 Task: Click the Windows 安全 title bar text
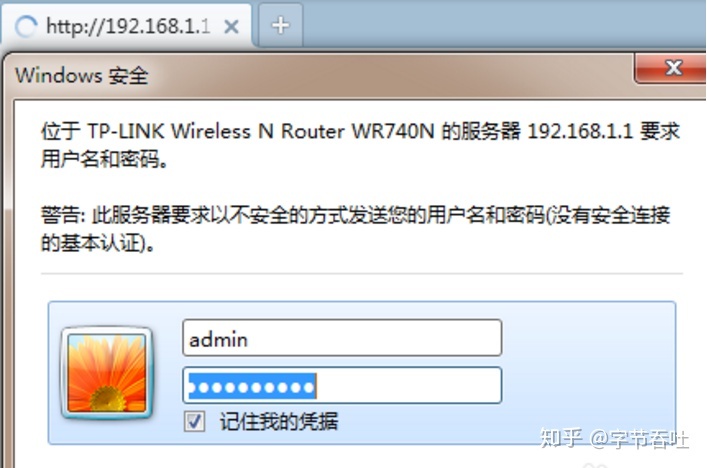[x=82, y=75]
